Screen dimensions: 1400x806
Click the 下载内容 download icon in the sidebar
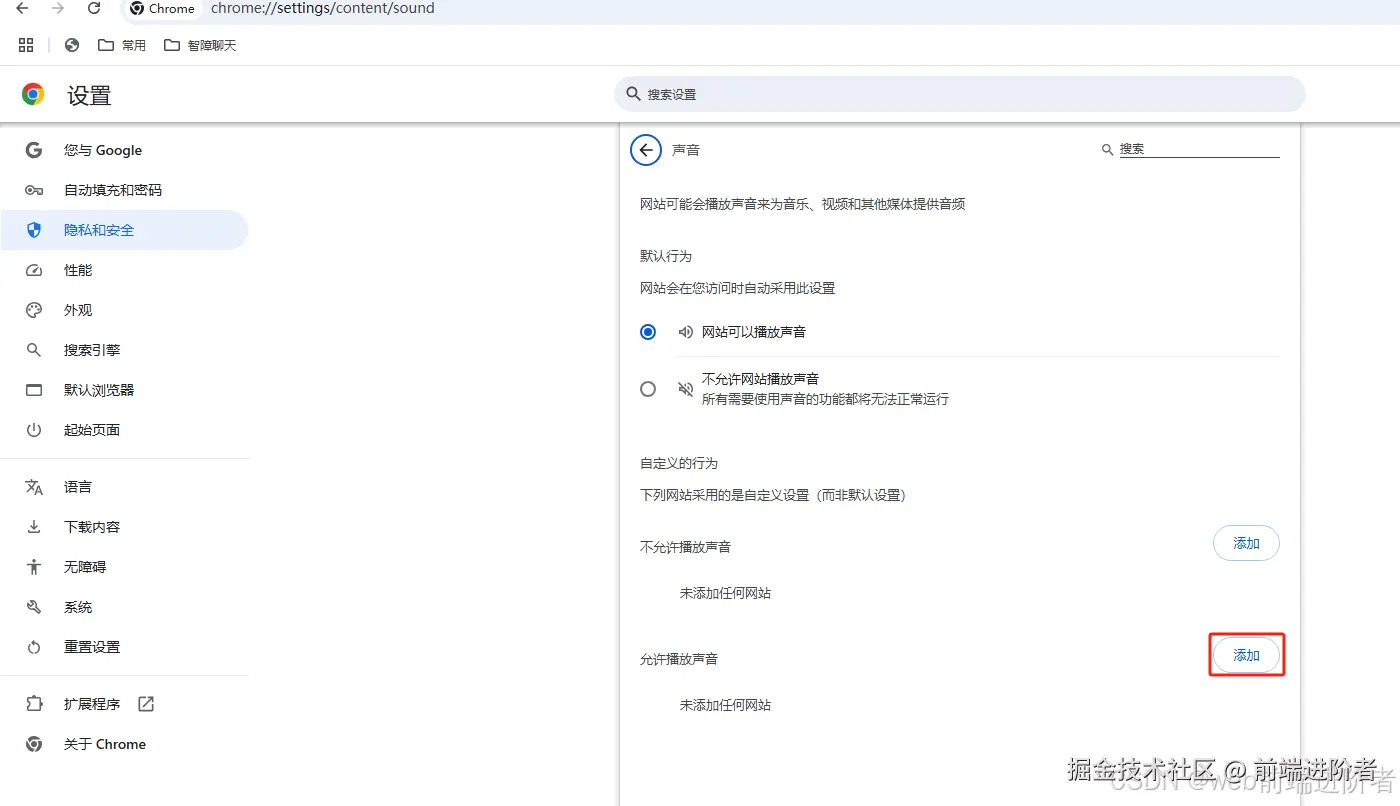33,526
